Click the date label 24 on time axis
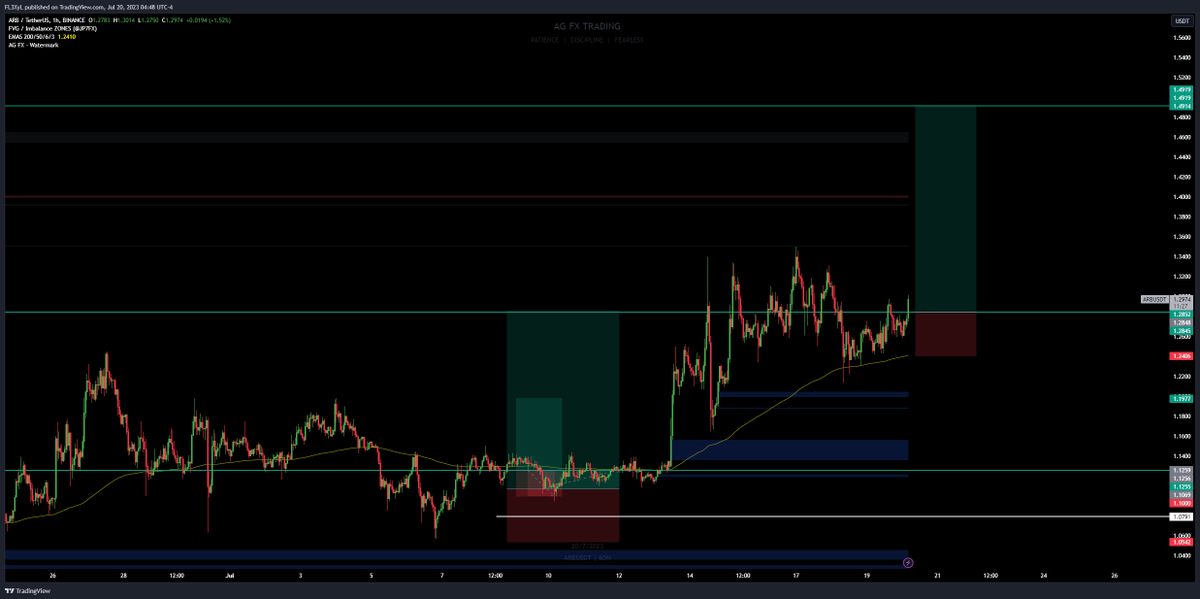The height and width of the screenshot is (599, 1200). point(1044,576)
